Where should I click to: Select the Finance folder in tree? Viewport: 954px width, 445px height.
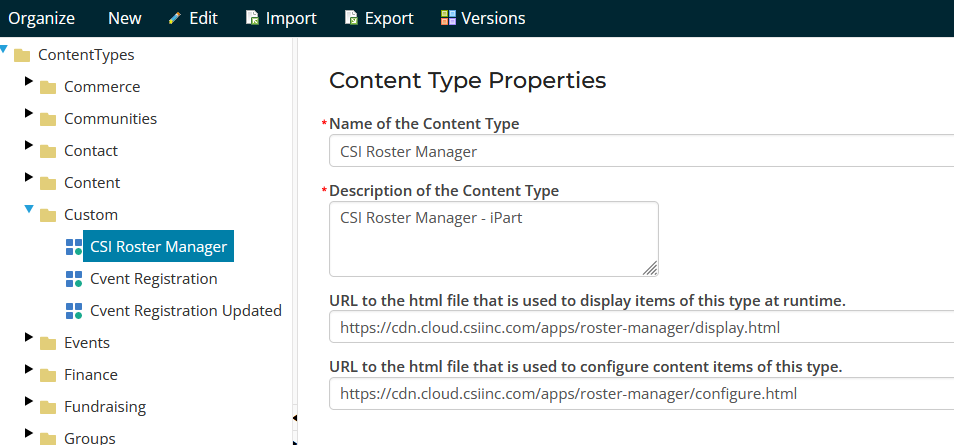tap(90, 375)
